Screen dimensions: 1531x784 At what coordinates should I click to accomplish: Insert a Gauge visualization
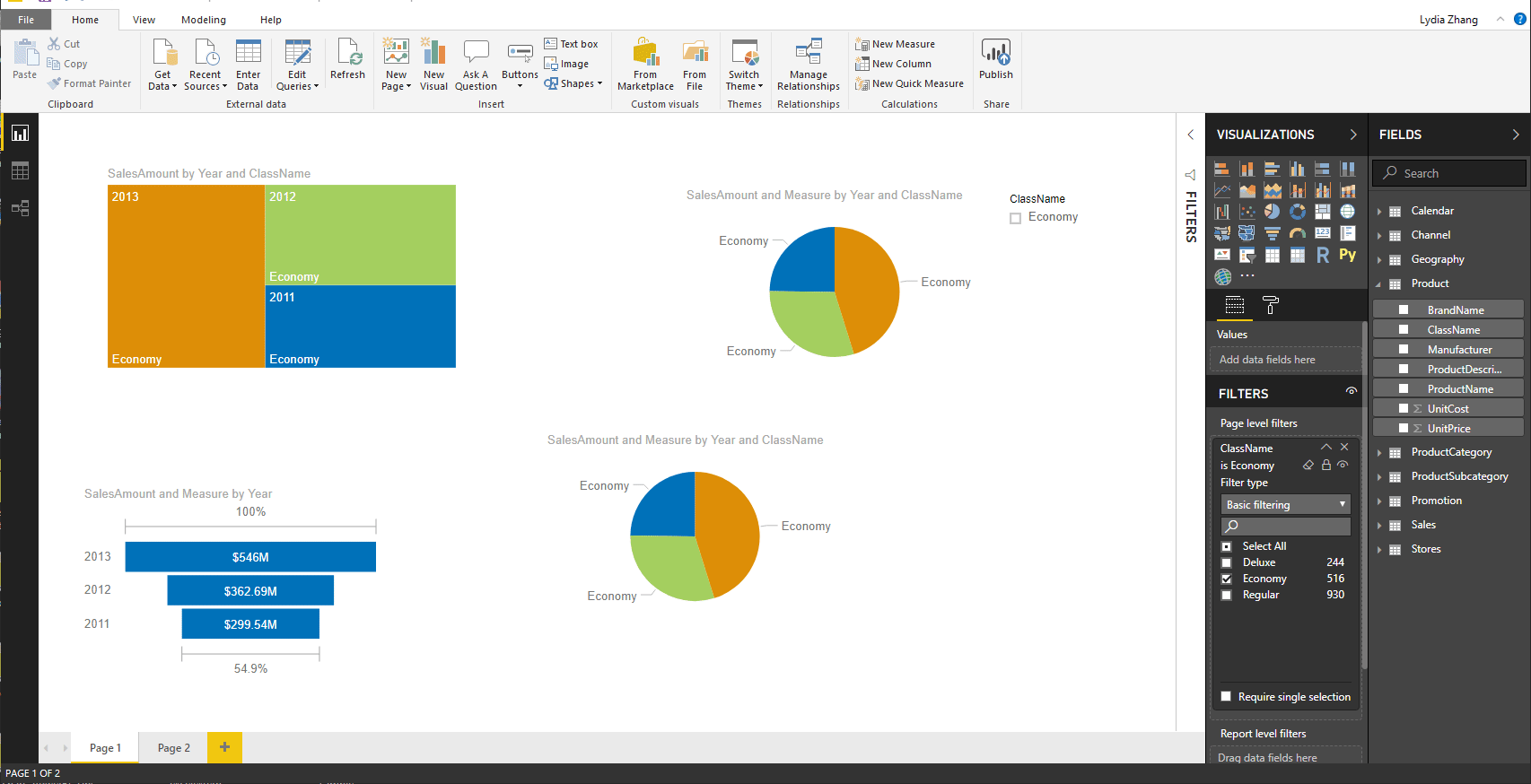tap(1297, 233)
